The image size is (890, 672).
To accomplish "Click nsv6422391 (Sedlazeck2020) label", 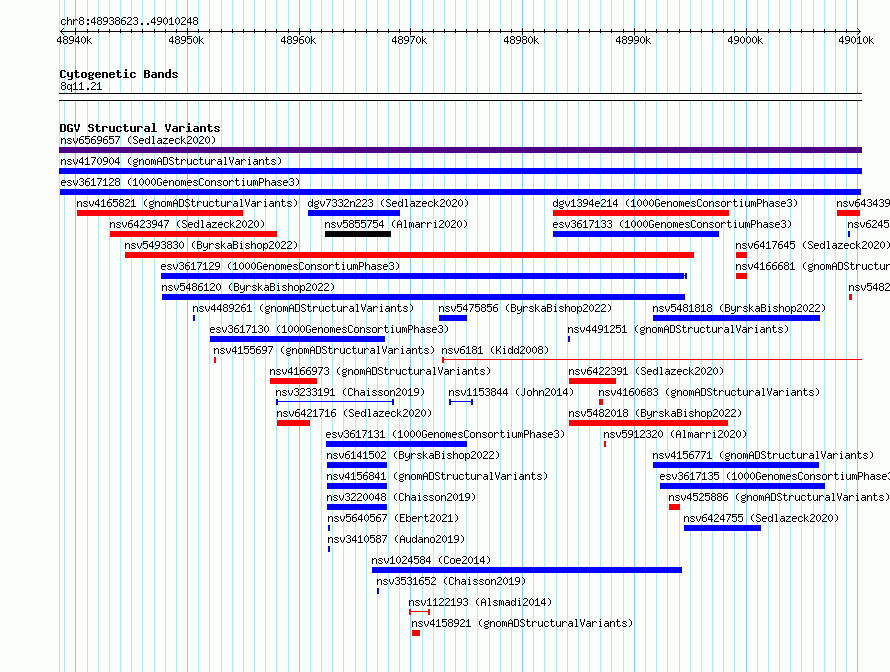I will (646, 371).
